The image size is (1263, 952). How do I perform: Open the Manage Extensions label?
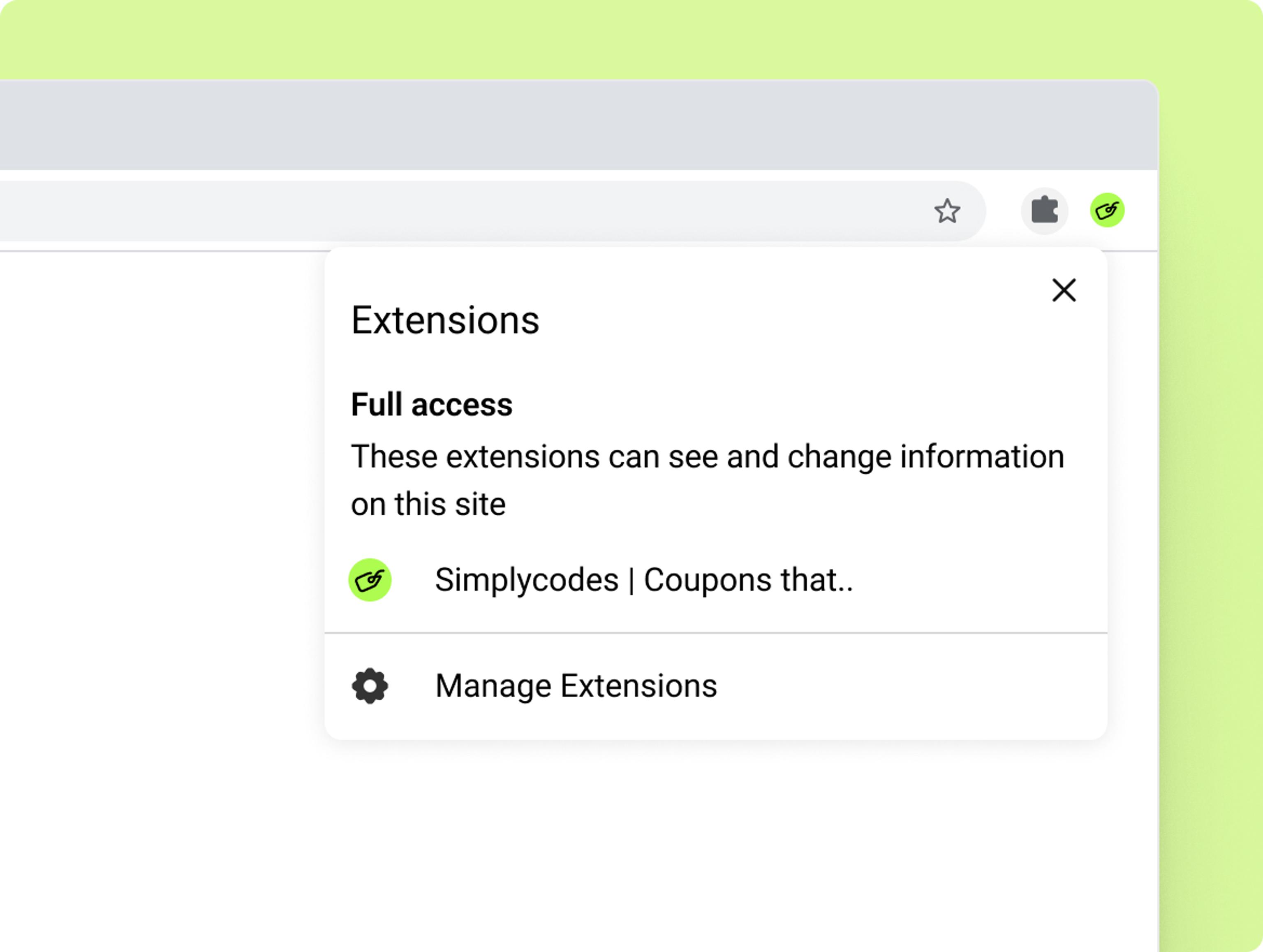coord(576,685)
